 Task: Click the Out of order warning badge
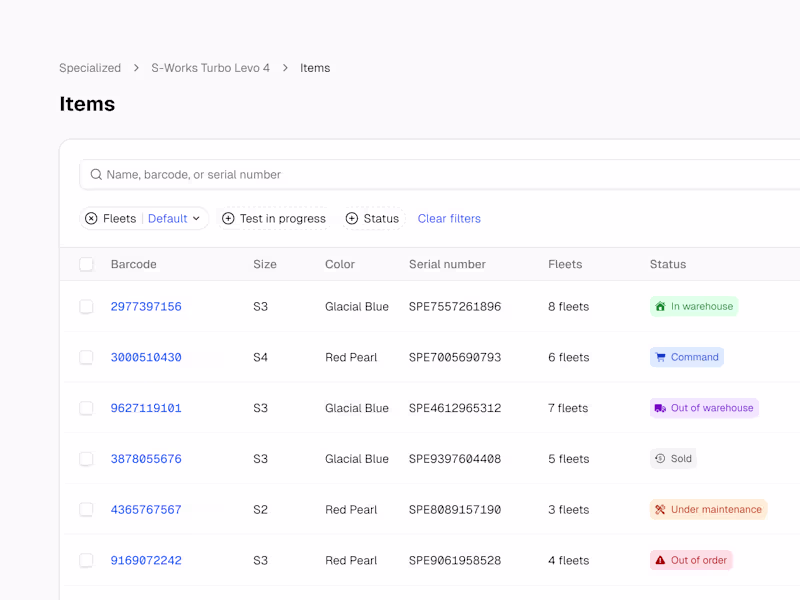[x=690, y=561]
